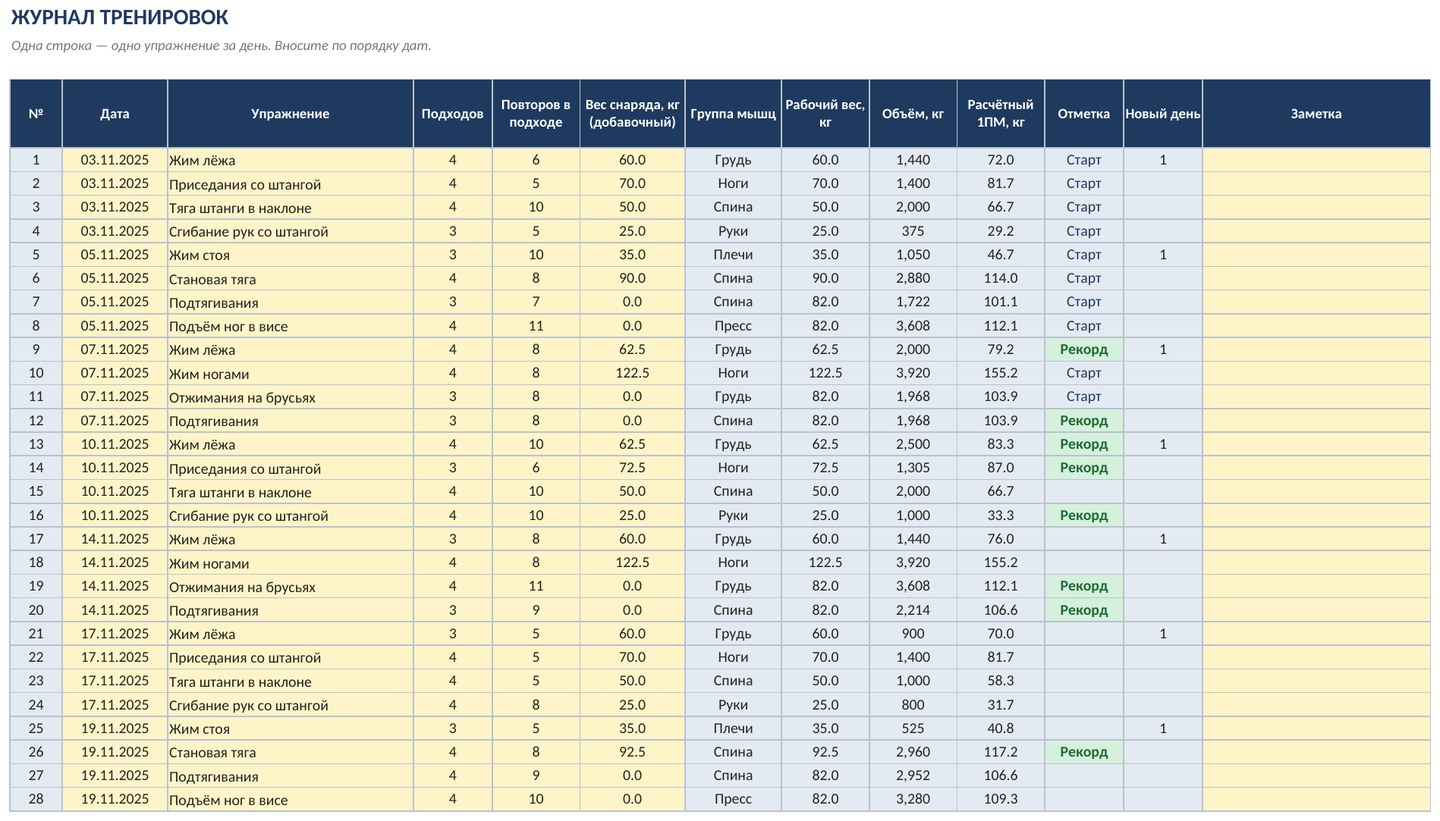This screenshot has width=1440, height=821.
Task: Click the empty Заметка cell in row 1
Action: 1316,160
